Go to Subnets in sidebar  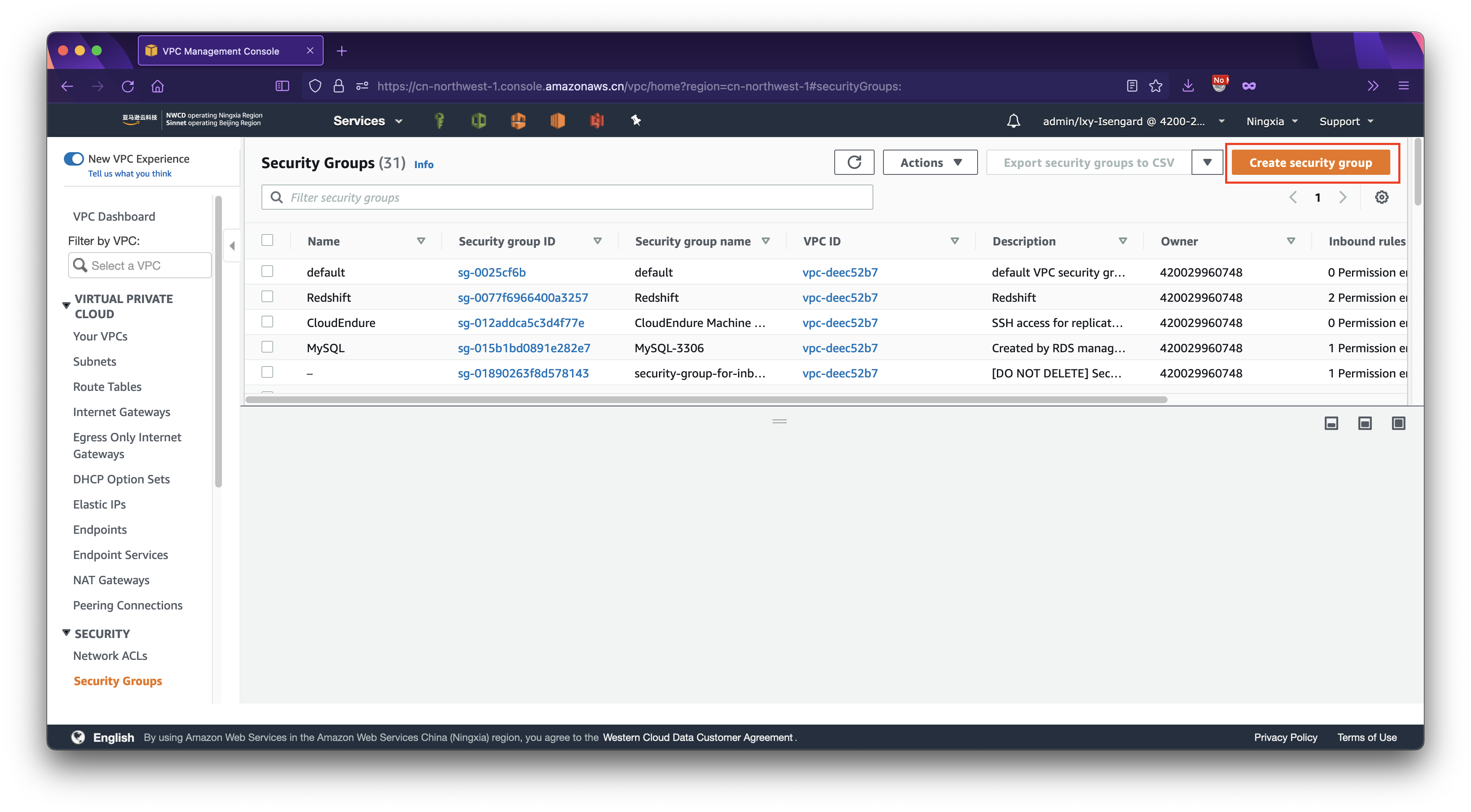[95, 361]
